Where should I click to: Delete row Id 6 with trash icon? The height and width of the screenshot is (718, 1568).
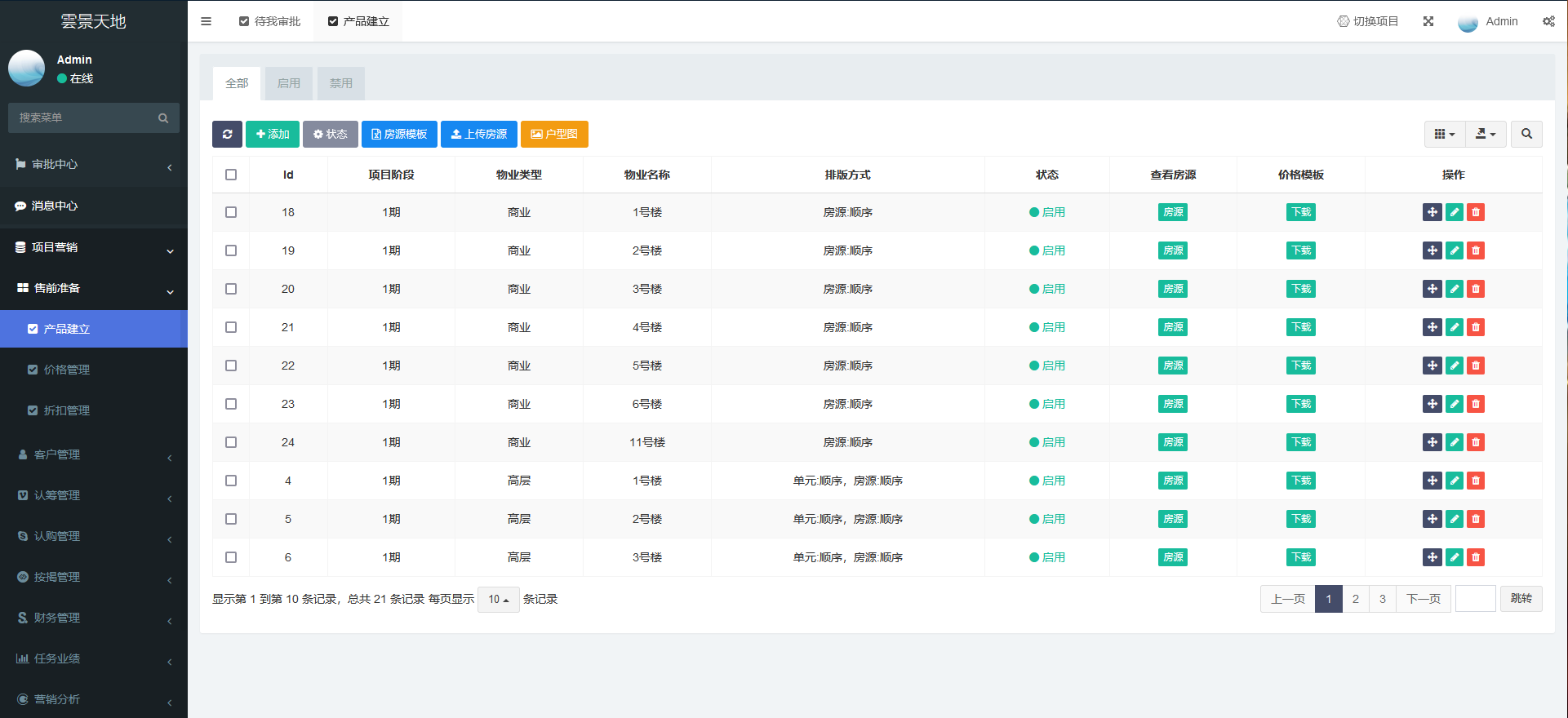click(1476, 557)
